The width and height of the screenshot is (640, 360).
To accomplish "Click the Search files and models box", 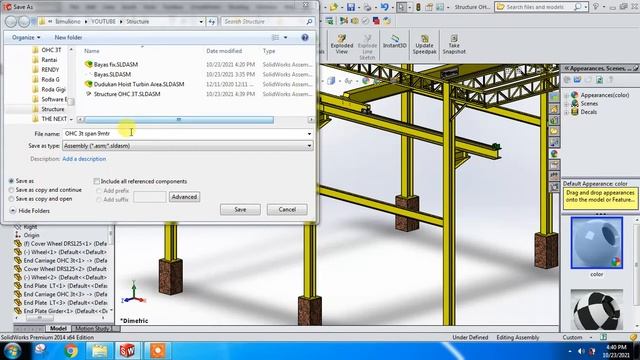I will (540, 7).
